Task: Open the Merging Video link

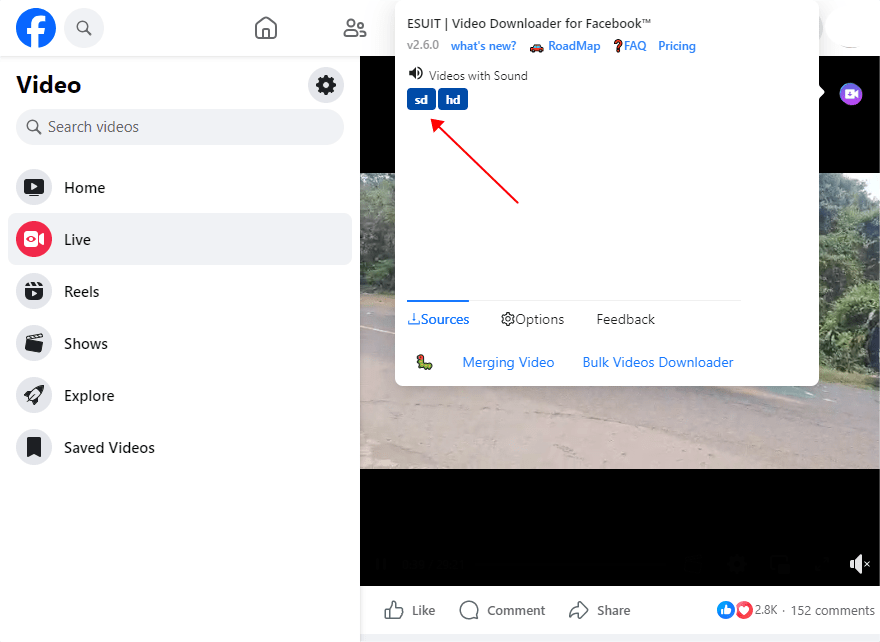Action: coord(508,362)
